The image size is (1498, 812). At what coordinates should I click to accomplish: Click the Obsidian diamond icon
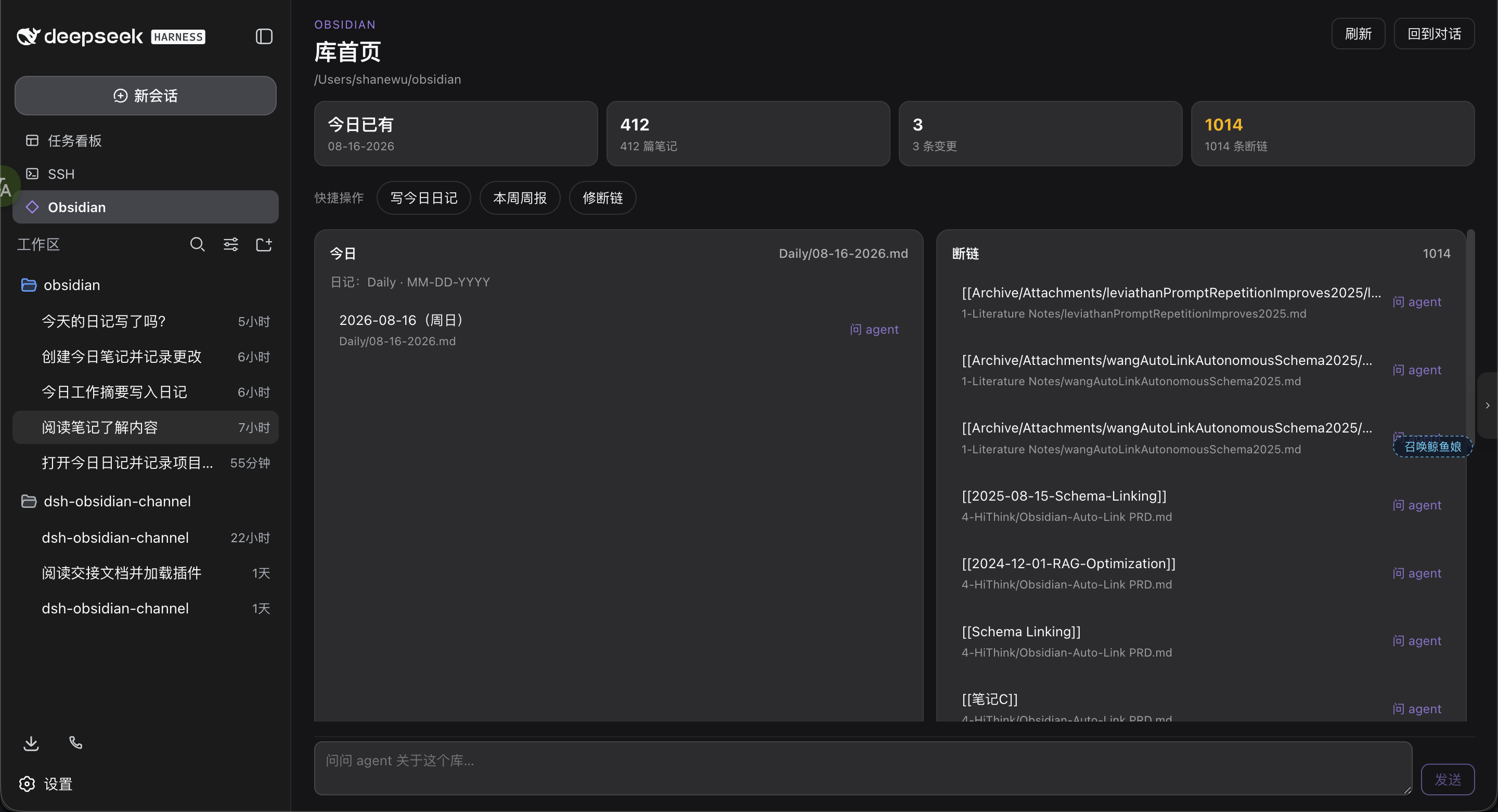tap(32, 207)
